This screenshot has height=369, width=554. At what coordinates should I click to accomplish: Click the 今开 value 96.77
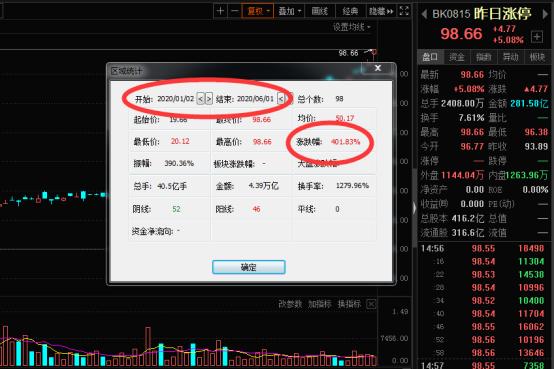472,146
